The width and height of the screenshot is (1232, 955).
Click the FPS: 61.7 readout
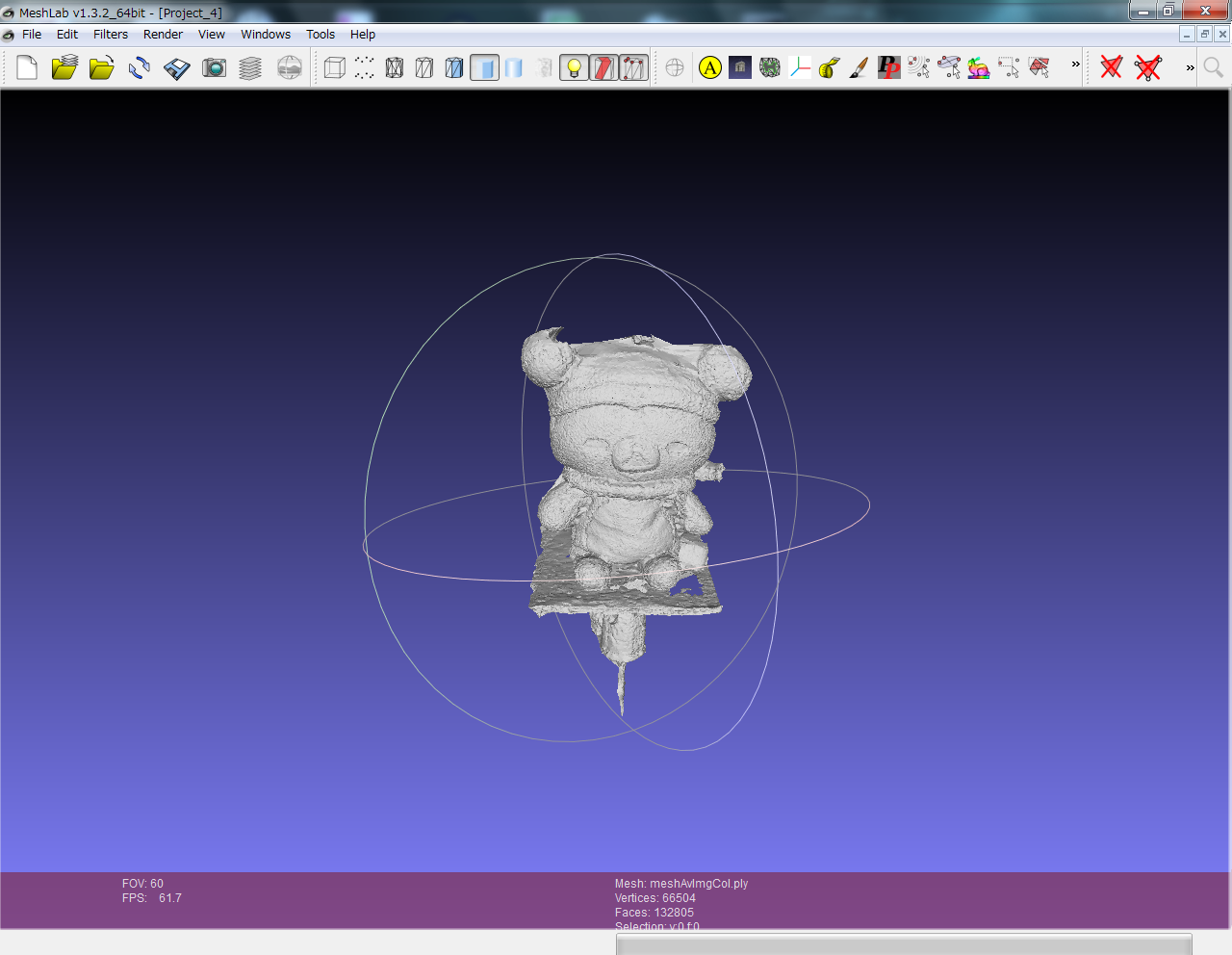(152, 898)
